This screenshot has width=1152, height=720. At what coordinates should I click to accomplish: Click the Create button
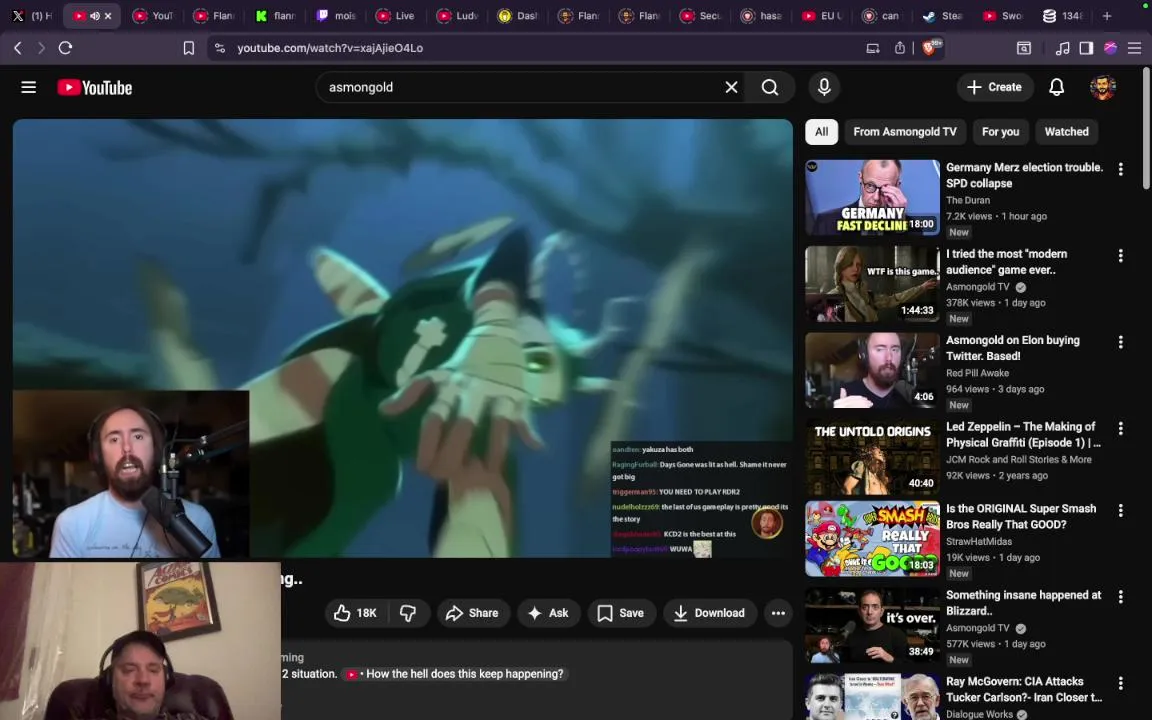point(994,87)
